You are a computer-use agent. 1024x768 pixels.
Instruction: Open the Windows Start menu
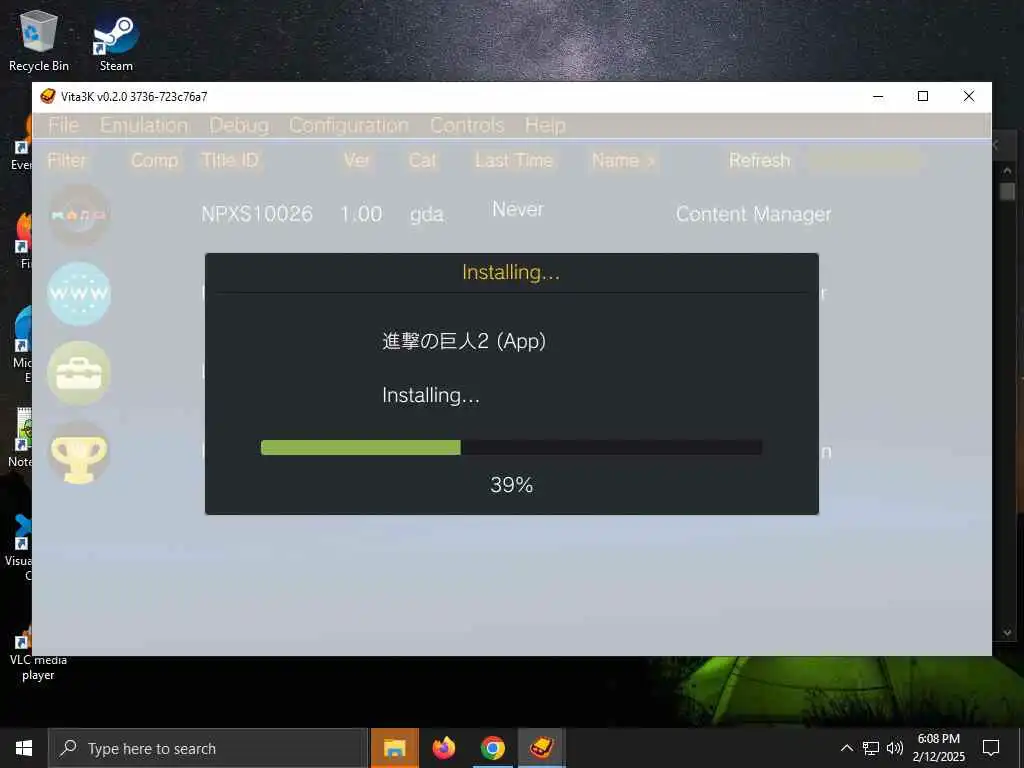tap(24, 748)
